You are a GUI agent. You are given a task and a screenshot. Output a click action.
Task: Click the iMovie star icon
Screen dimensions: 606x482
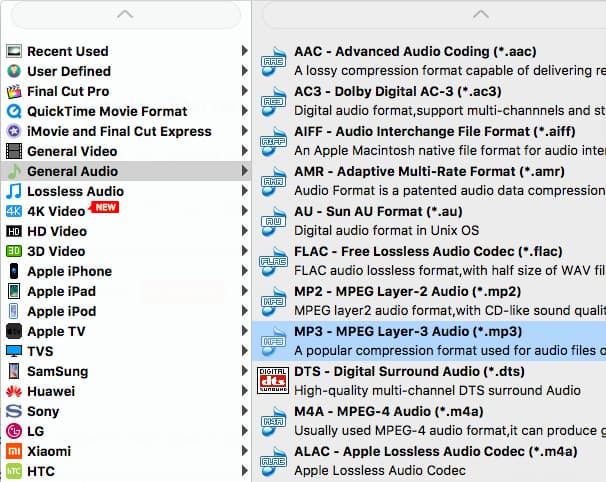tap(14, 131)
